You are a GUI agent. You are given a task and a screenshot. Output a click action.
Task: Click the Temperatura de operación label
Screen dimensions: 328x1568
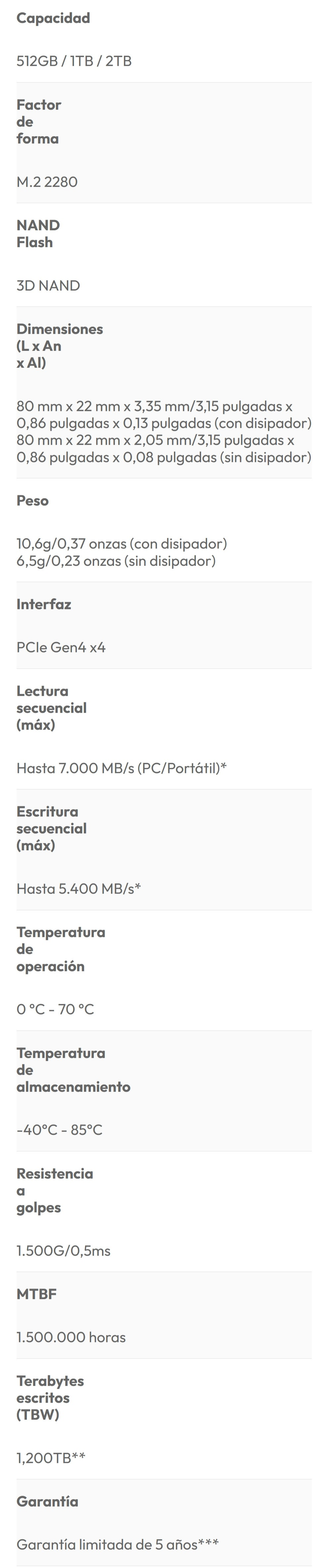coord(60,949)
